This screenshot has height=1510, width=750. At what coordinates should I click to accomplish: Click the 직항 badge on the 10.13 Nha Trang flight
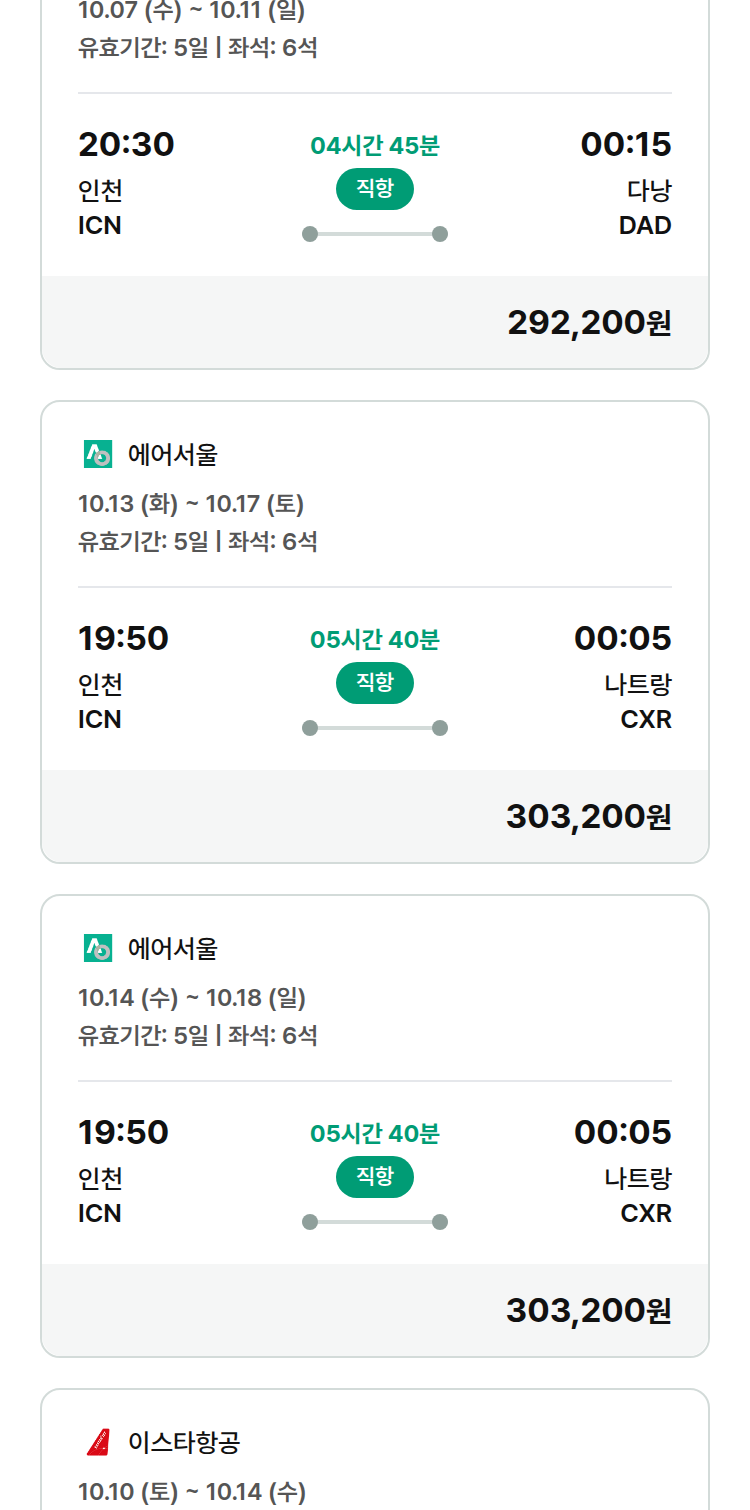[375, 683]
